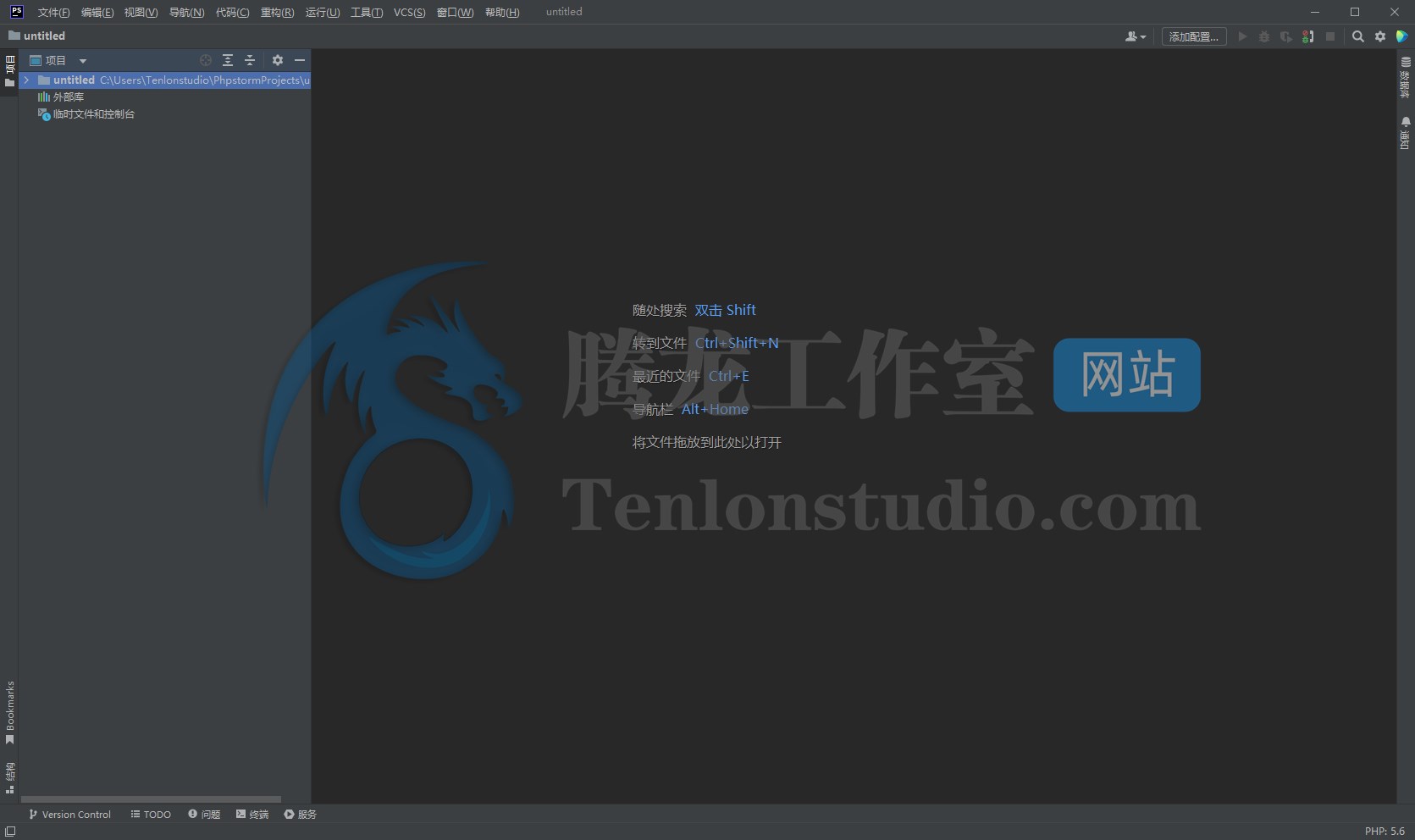Collapse all nodes in the project tree
The image size is (1415, 840).
click(x=250, y=60)
